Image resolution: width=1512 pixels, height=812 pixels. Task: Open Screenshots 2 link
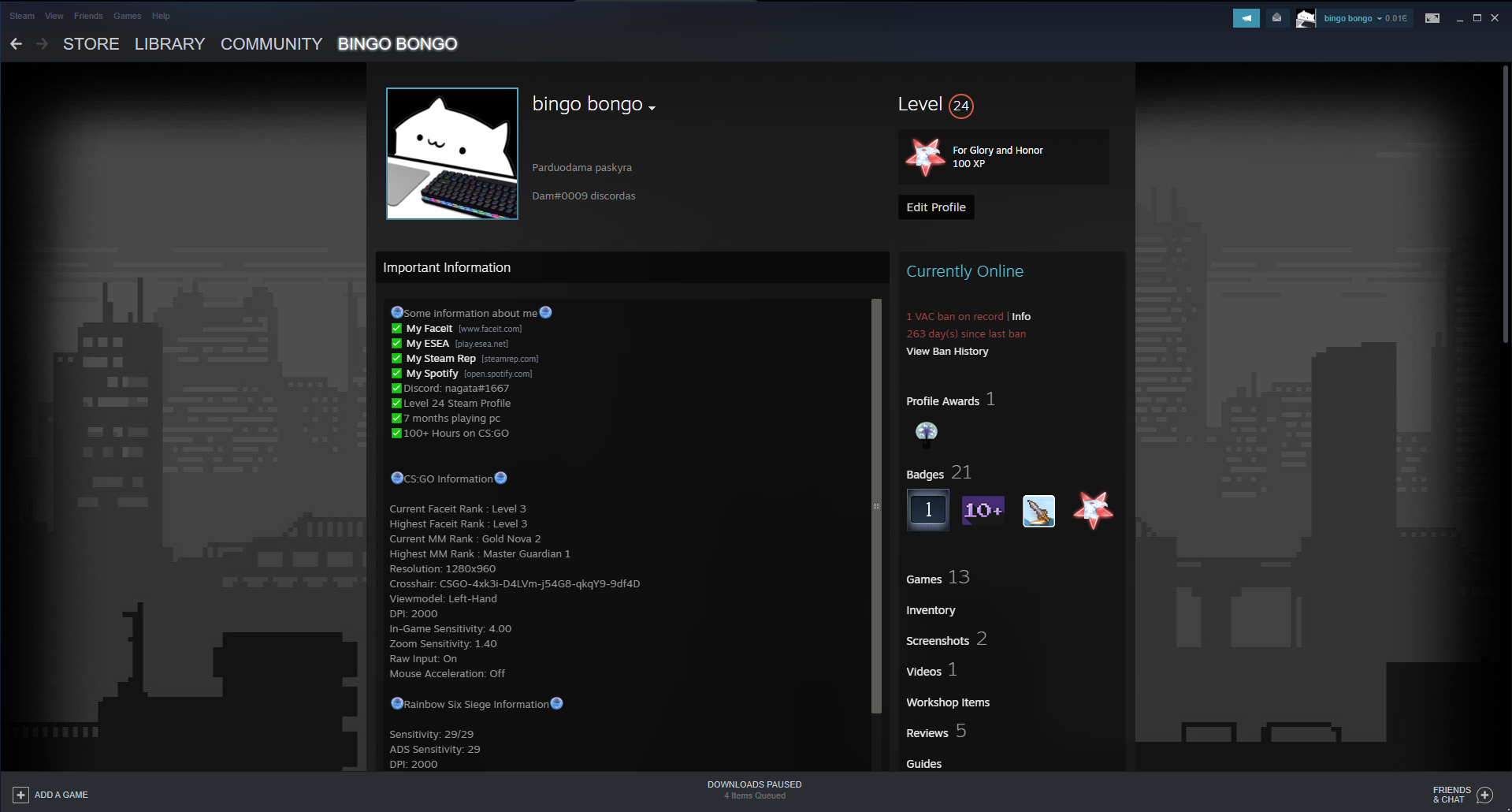946,639
